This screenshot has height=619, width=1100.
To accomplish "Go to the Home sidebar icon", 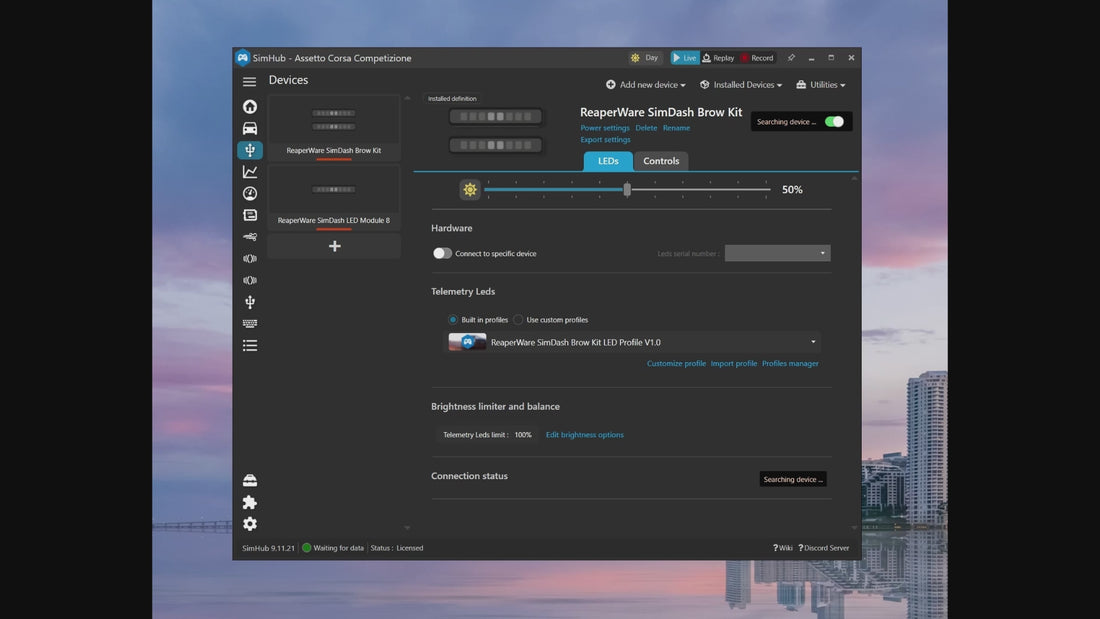I will [250, 107].
